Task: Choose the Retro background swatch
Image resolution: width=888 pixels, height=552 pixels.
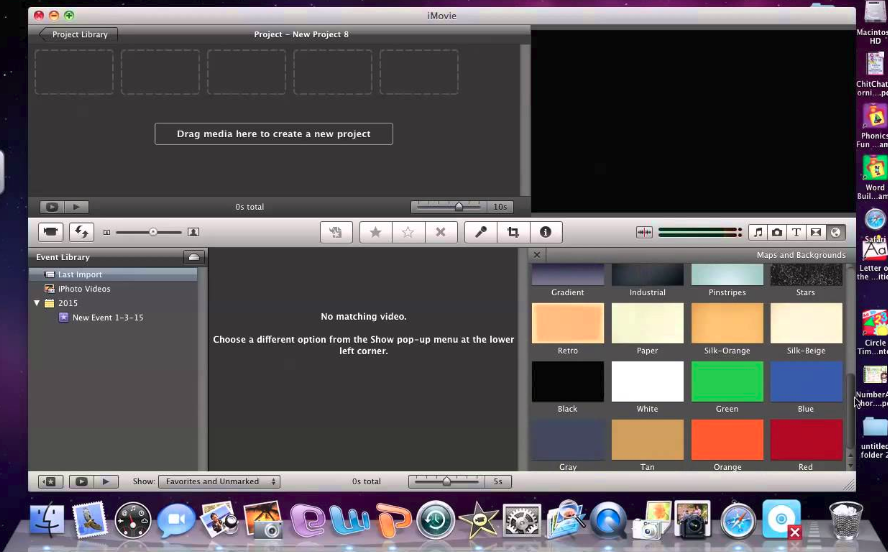Action: (x=567, y=323)
